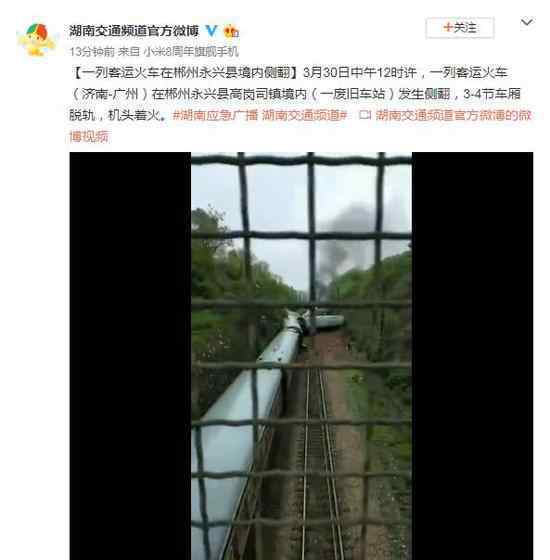Click the right black letterbox of video

click(x=472, y=356)
